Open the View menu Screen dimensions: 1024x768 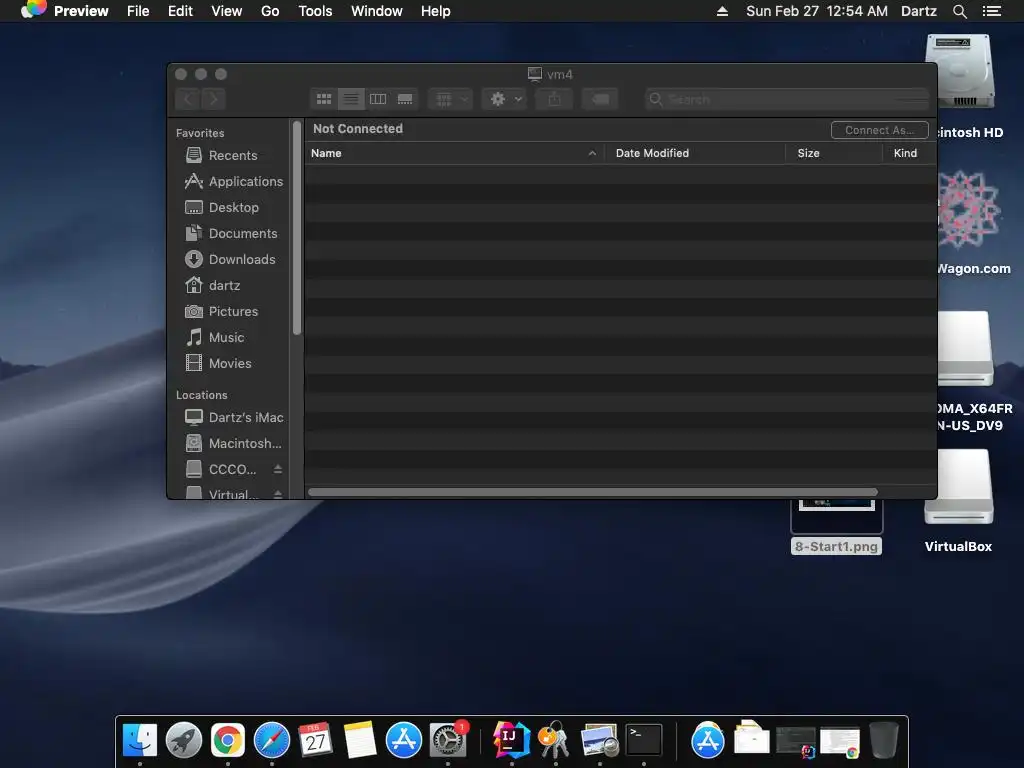coord(227,11)
